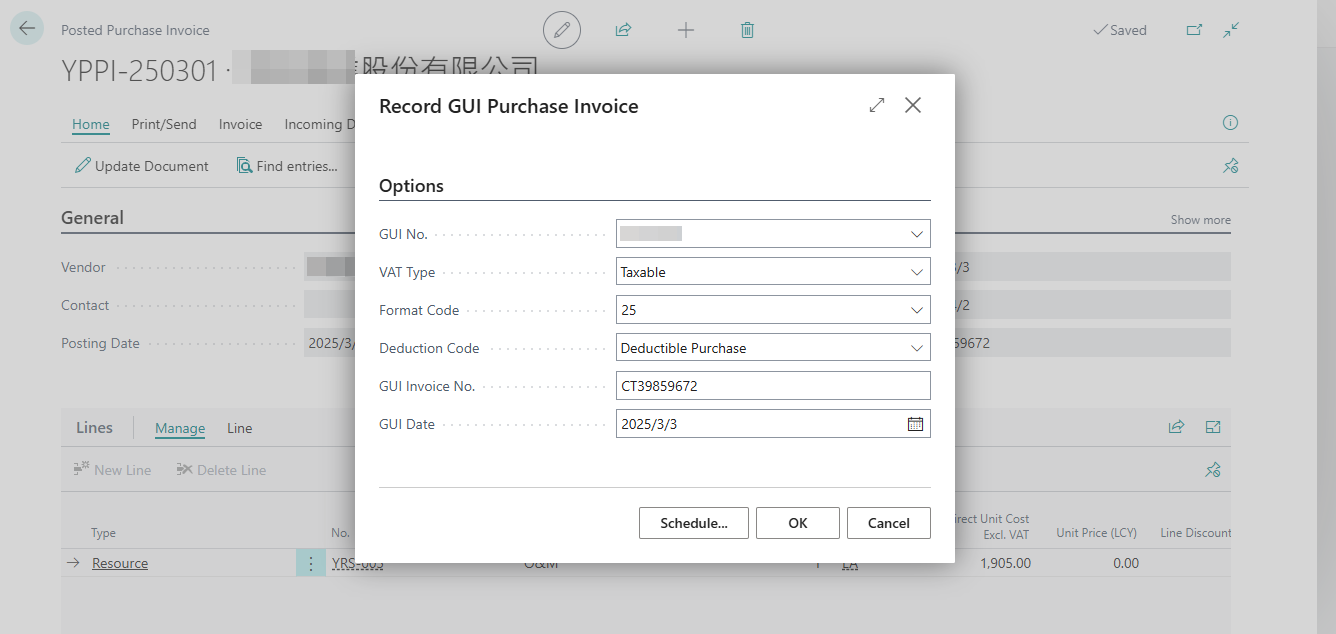Go back using the arrow icon
This screenshot has width=1336, height=634.
[26, 29]
